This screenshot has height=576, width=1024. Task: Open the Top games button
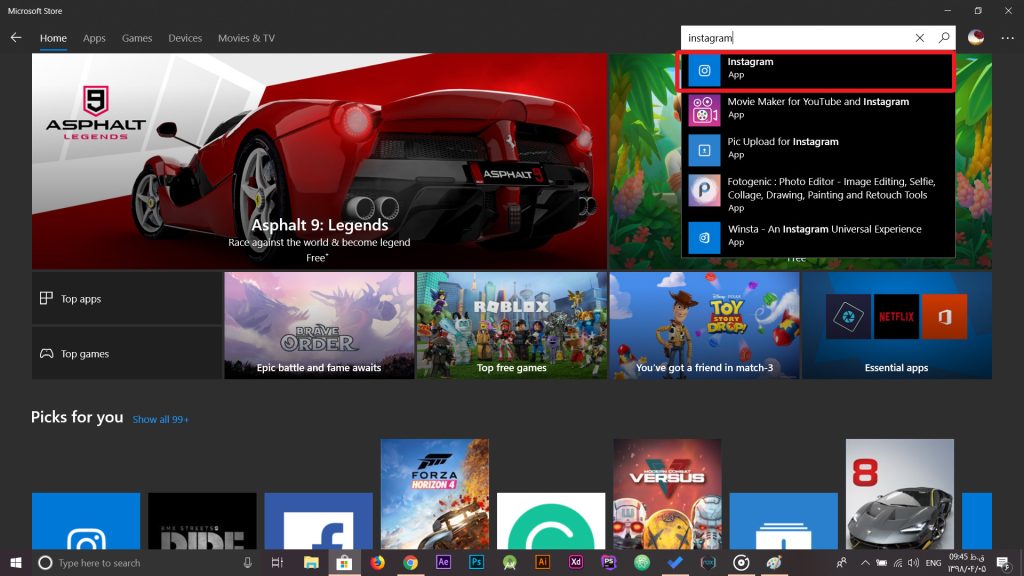127,353
